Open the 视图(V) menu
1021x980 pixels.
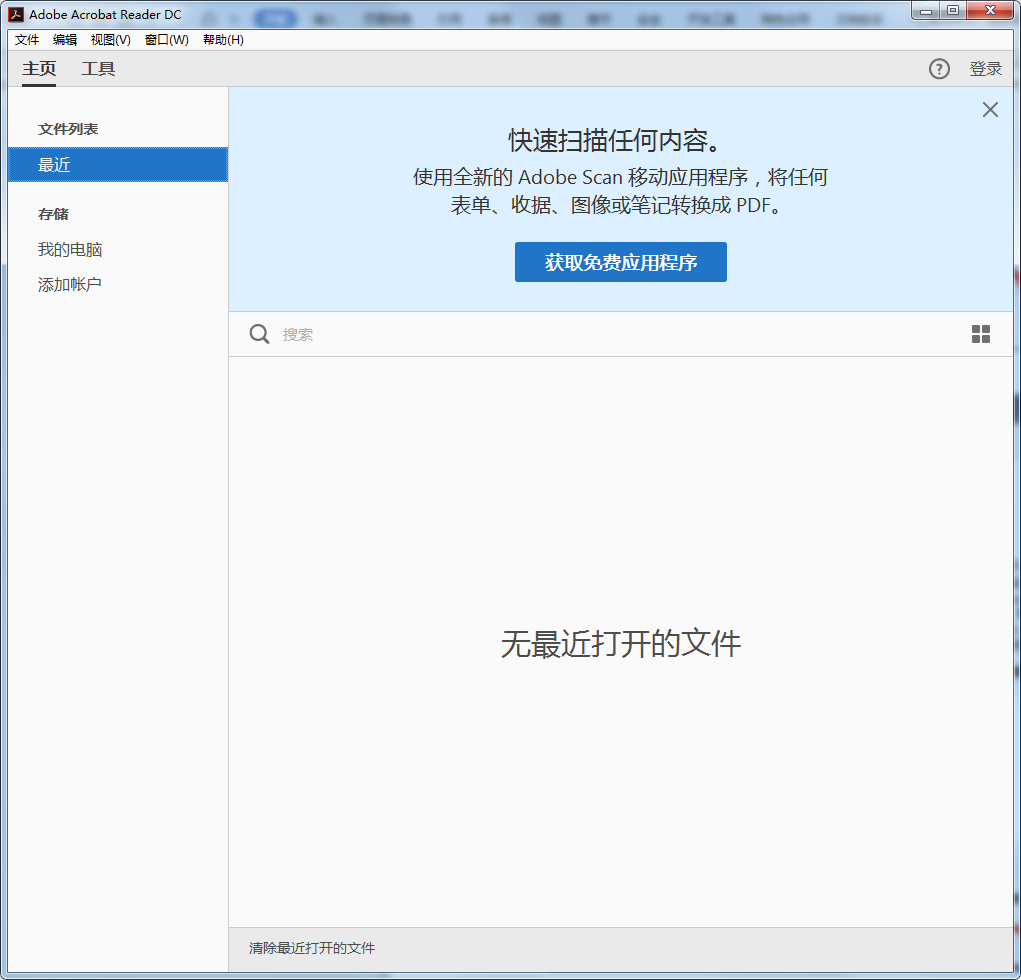tap(110, 40)
